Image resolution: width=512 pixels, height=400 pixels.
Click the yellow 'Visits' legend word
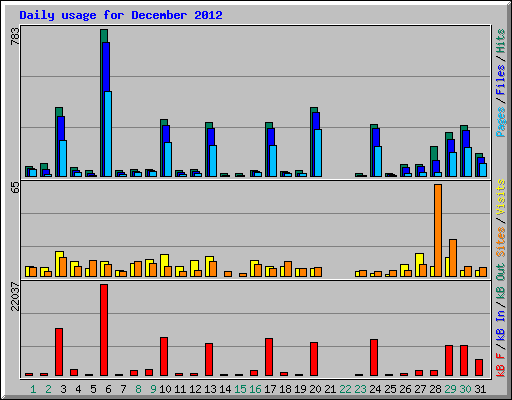(501, 197)
